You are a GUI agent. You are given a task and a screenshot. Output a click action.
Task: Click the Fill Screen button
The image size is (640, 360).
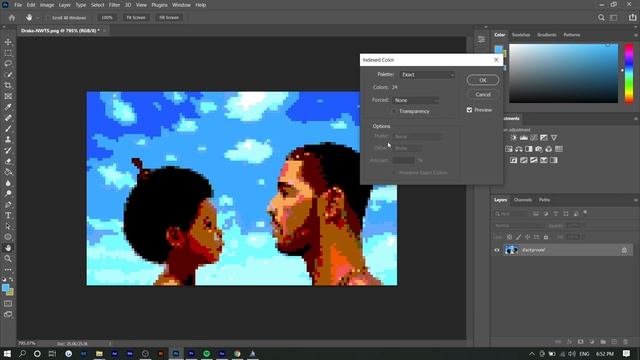click(169, 18)
